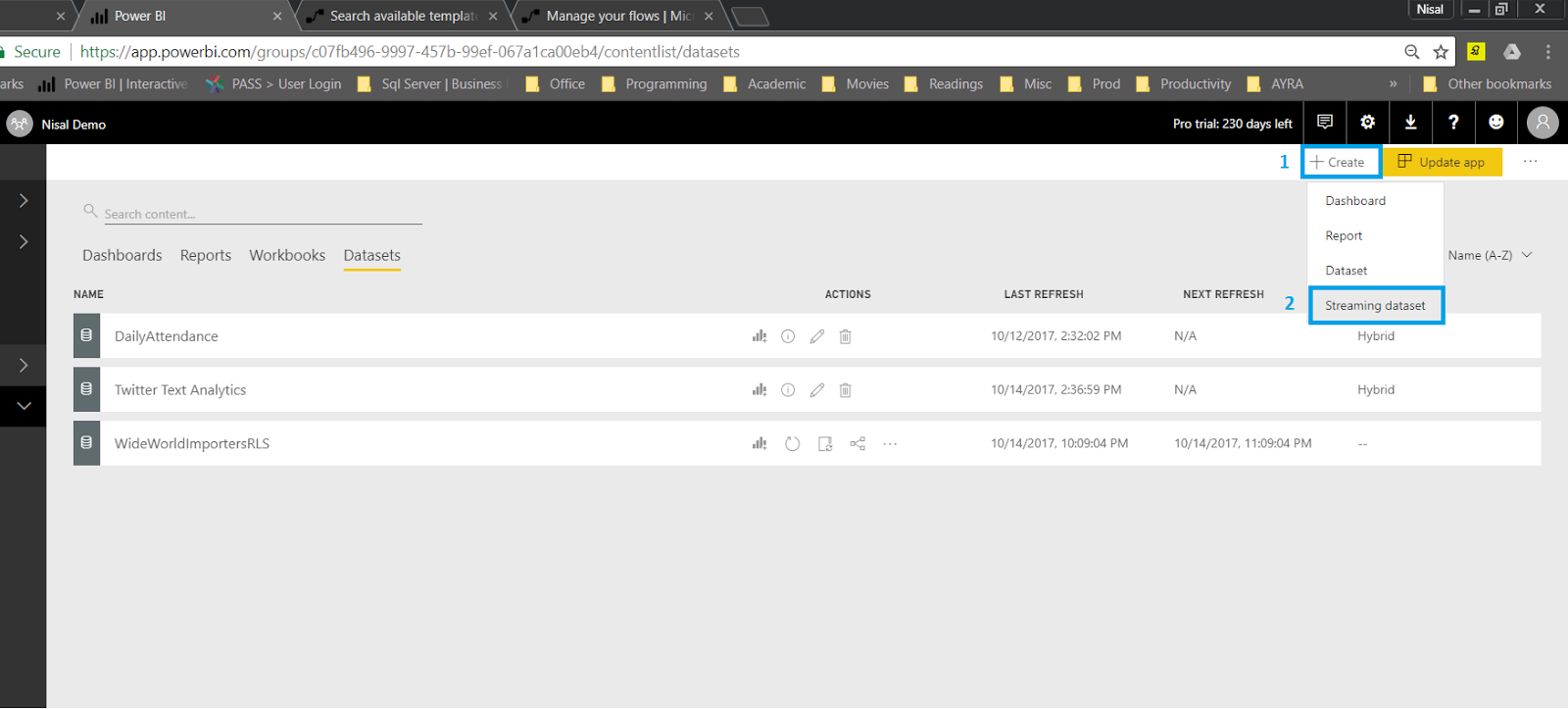This screenshot has width=1568, height=709.
Task: Switch to Search available templates browser tab
Action: point(402,16)
